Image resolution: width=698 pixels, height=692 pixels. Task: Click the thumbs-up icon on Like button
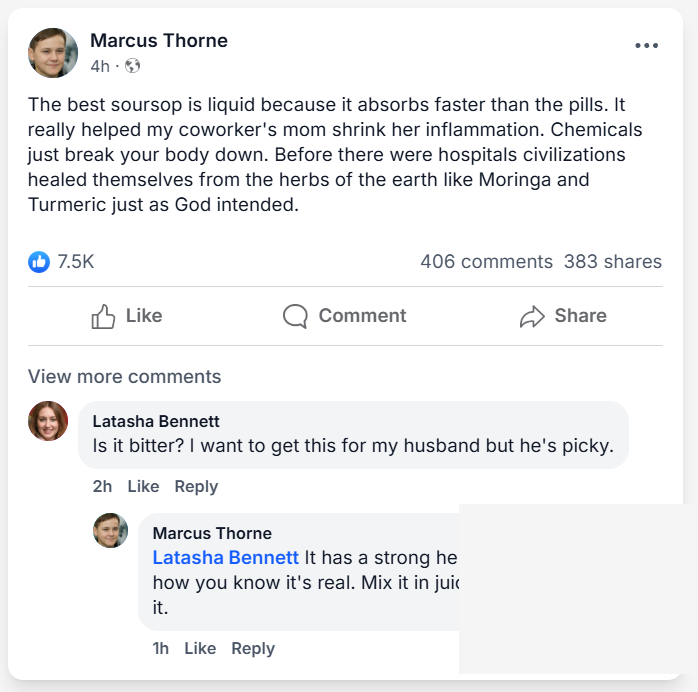point(103,316)
